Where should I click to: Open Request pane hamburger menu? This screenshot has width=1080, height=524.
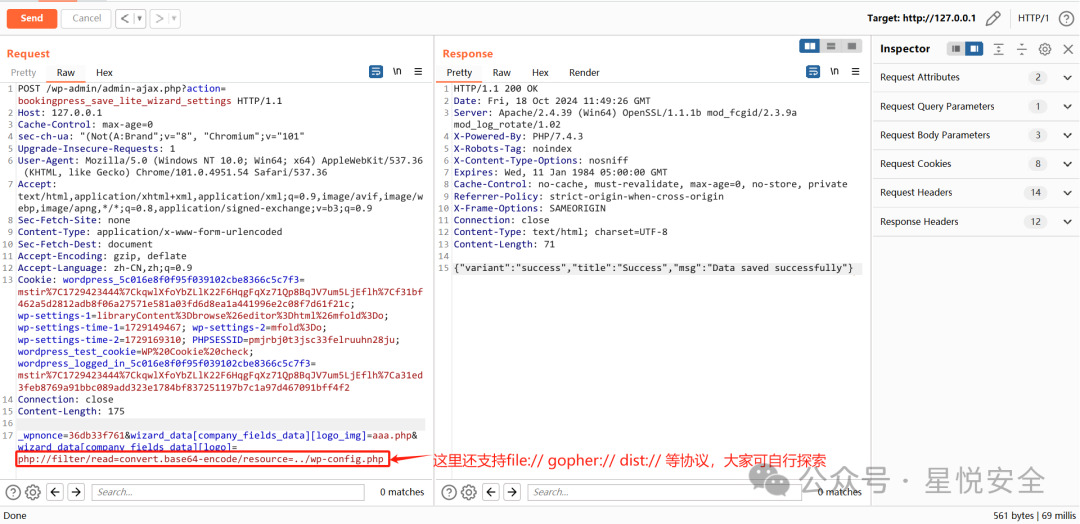pyautogui.click(x=418, y=71)
